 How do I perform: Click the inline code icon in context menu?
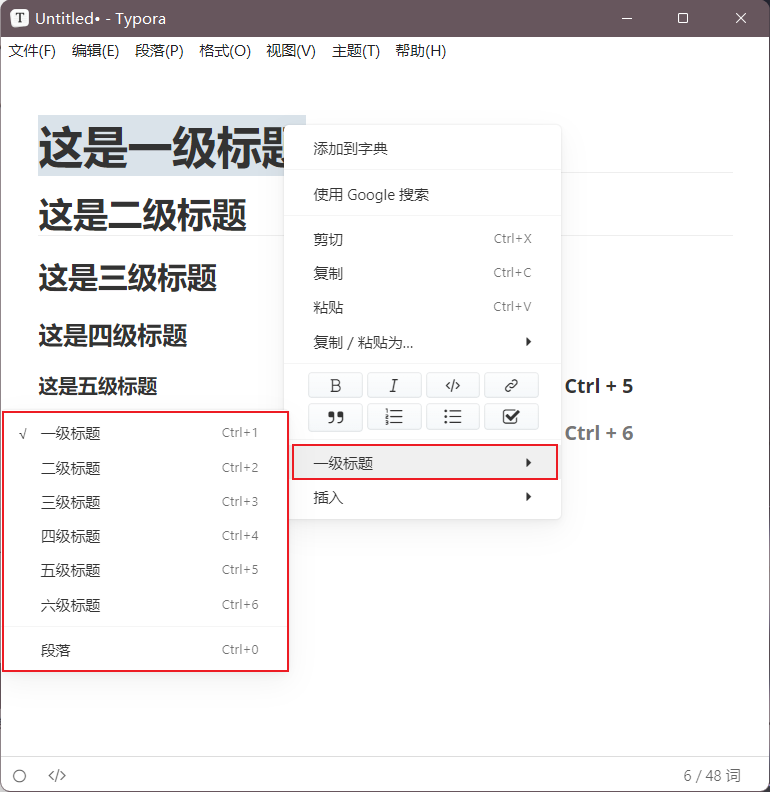[x=452, y=386]
